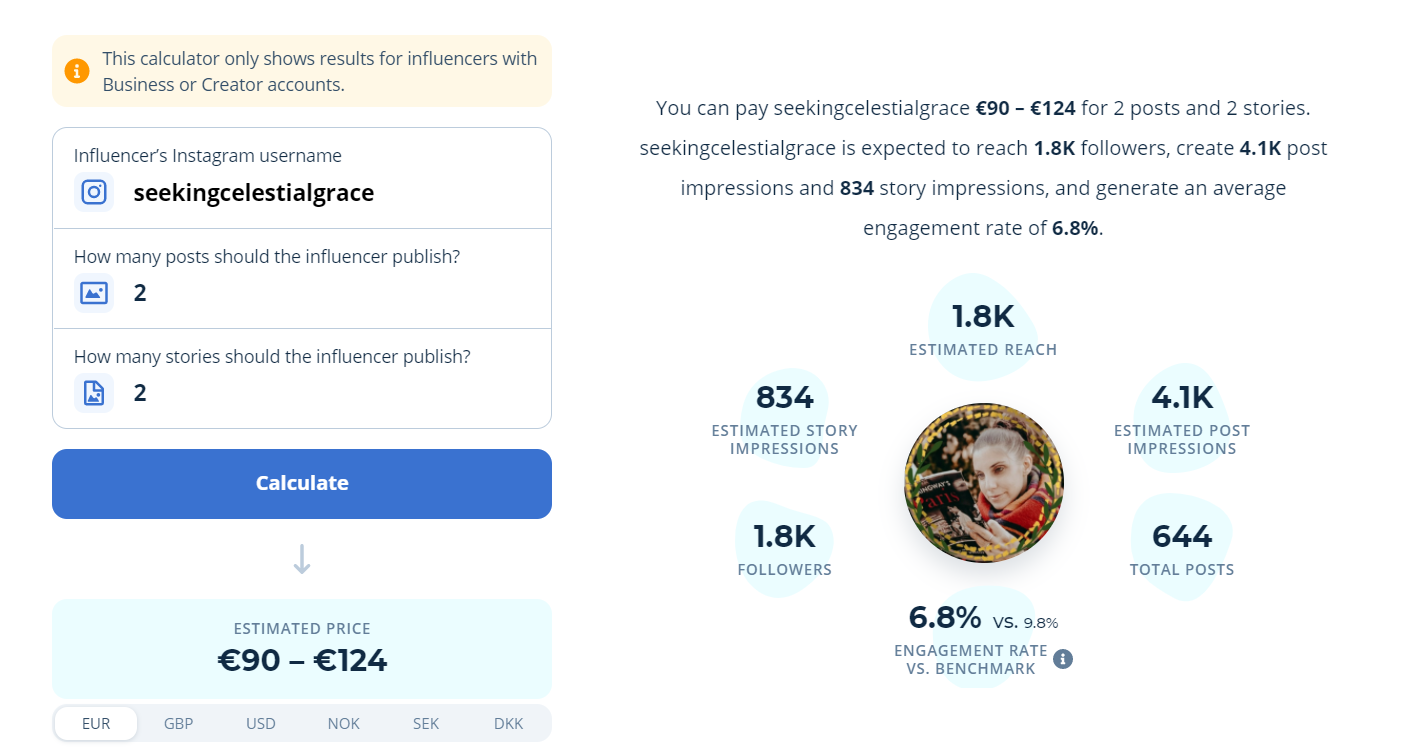Select DKK as the currency
The width and height of the screenshot is (1416, 753).
pyautogui.click(x=508, y=724)
